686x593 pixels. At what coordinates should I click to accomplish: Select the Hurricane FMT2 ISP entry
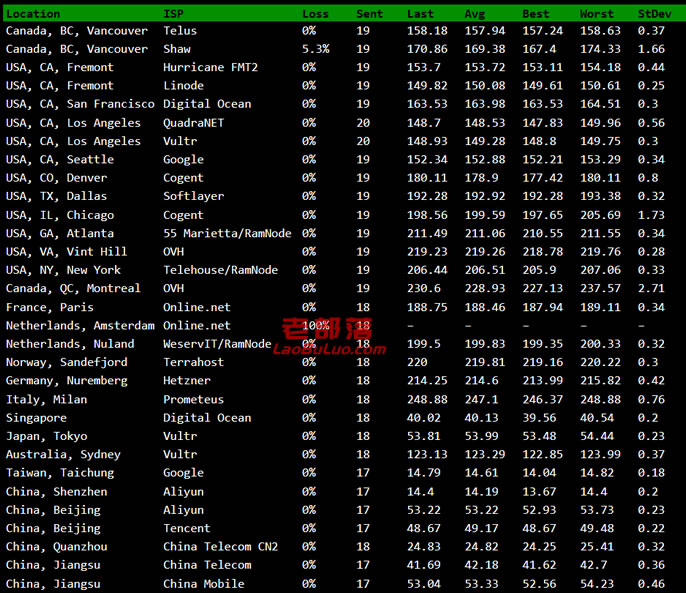[x=210, y=67]
